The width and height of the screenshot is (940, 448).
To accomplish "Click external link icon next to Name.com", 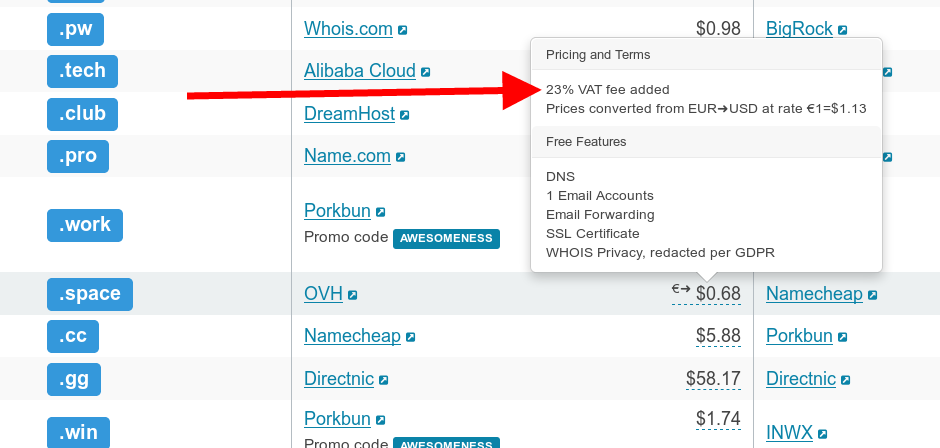I will point(400,157).
